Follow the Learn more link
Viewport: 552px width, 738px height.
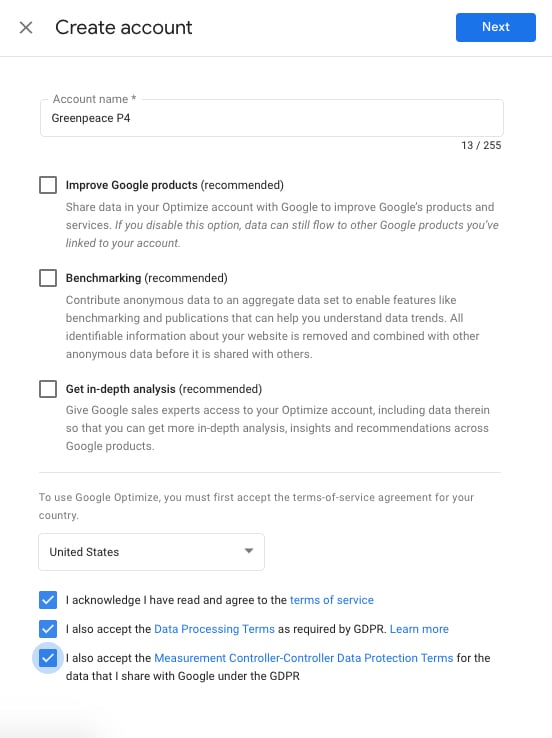pos(419,629)
